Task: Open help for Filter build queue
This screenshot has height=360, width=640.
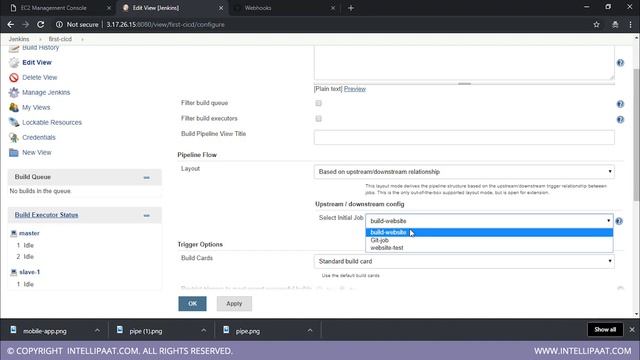Action: pos(620,104)
